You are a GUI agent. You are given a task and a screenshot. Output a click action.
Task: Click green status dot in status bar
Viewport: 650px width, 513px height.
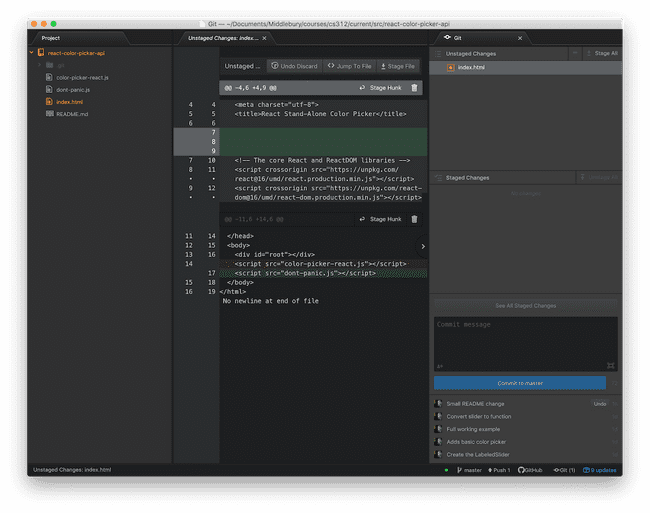click(x=446, y=470)
